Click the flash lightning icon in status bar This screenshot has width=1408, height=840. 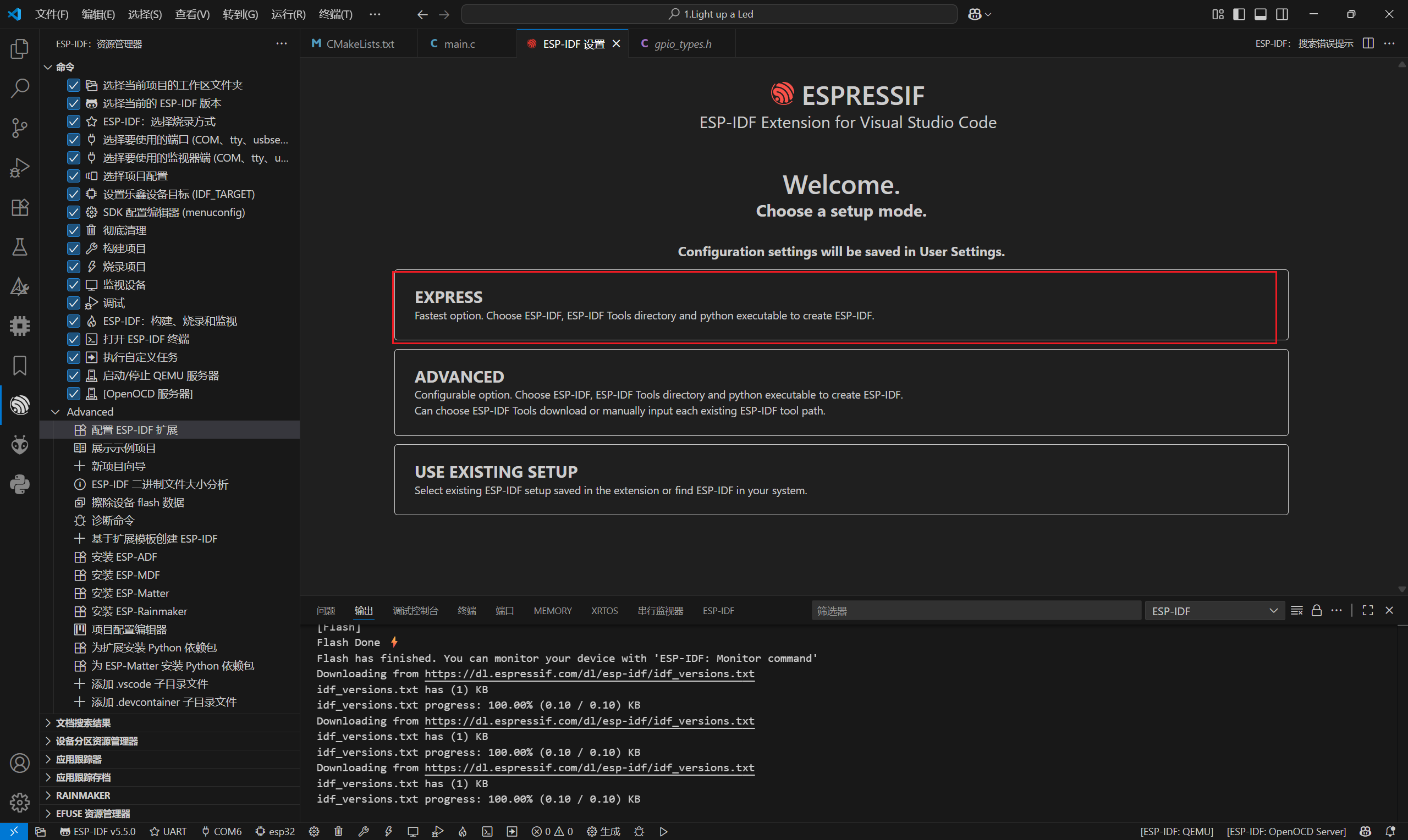[x=388, y=832]
